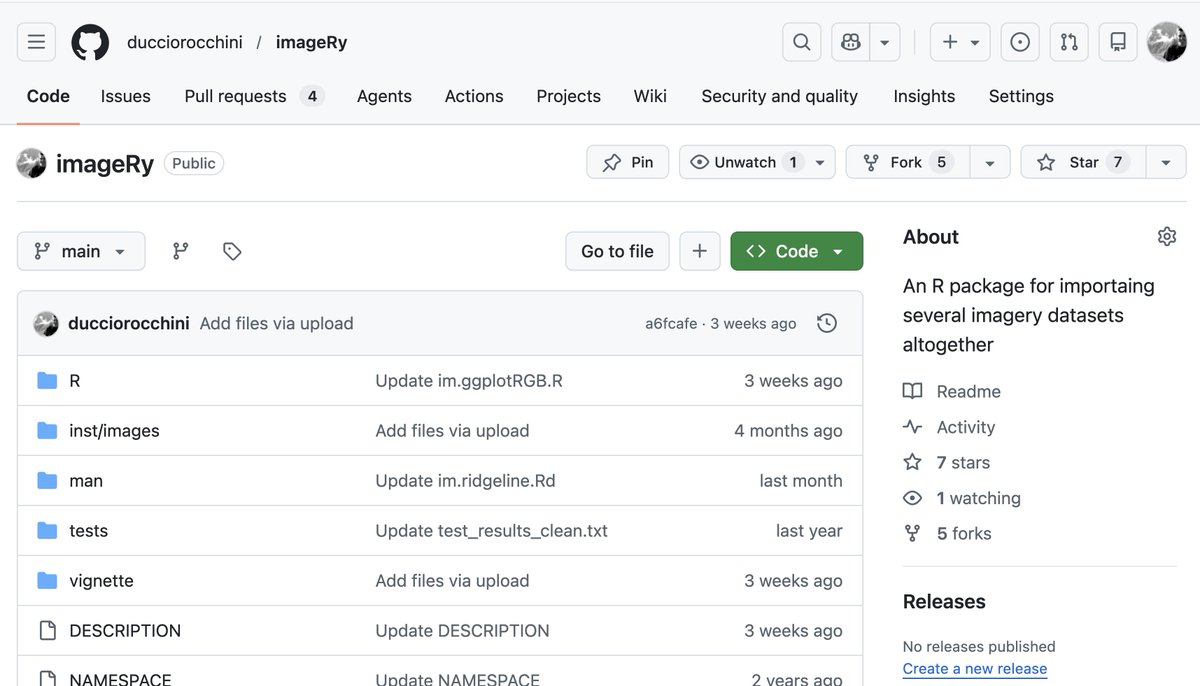The height and width of the screenshot is (686, 1200).
Task: Open the user profile avatar menu
Action: pyautogui.click(x=1167, y=42)
